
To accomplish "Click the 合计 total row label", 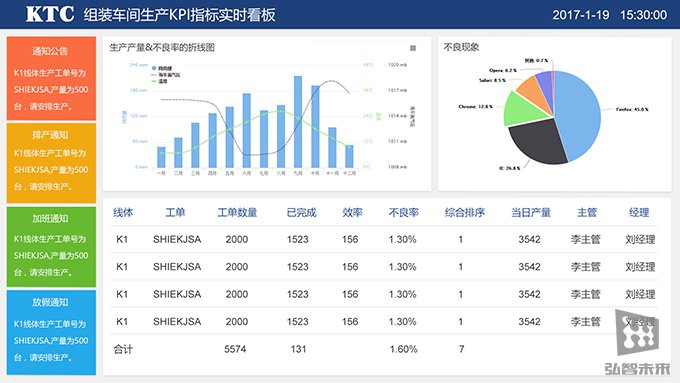I will click(123, 349).
